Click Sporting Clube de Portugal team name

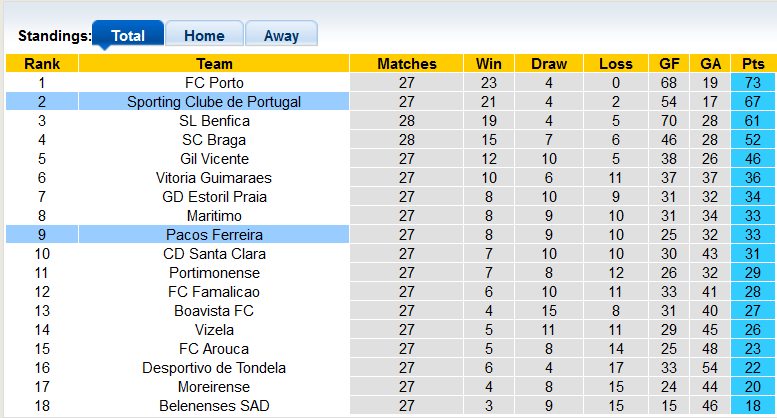(214, 102)
